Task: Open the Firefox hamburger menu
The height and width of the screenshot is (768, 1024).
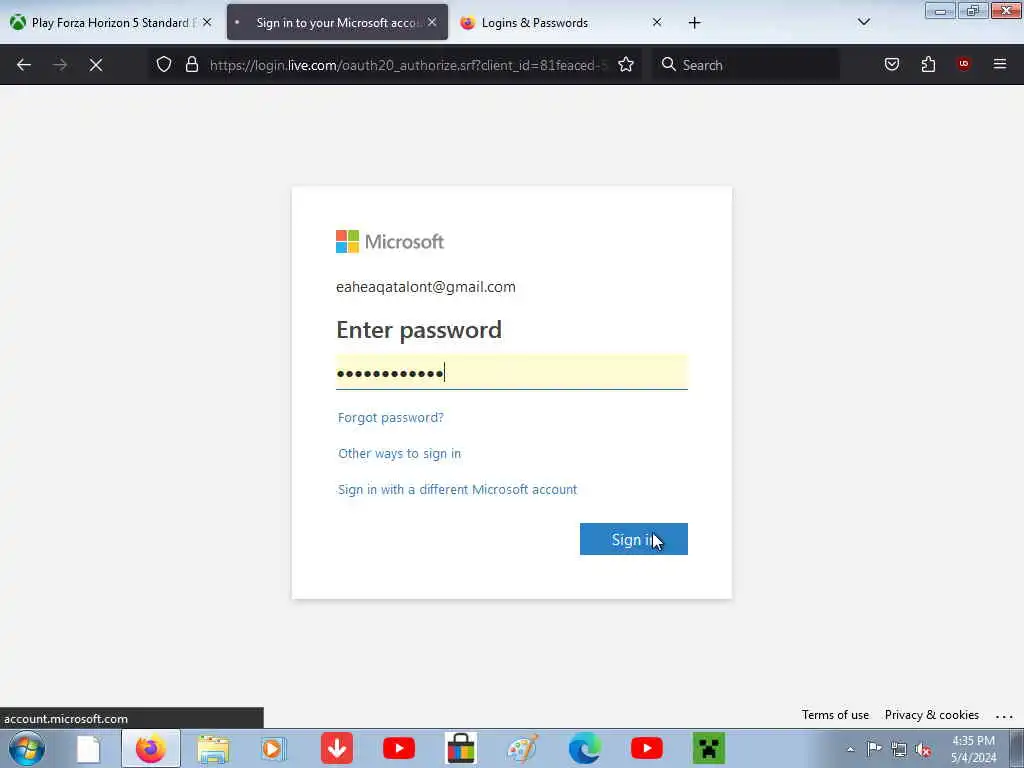Action: click(x=1000, y=64)
